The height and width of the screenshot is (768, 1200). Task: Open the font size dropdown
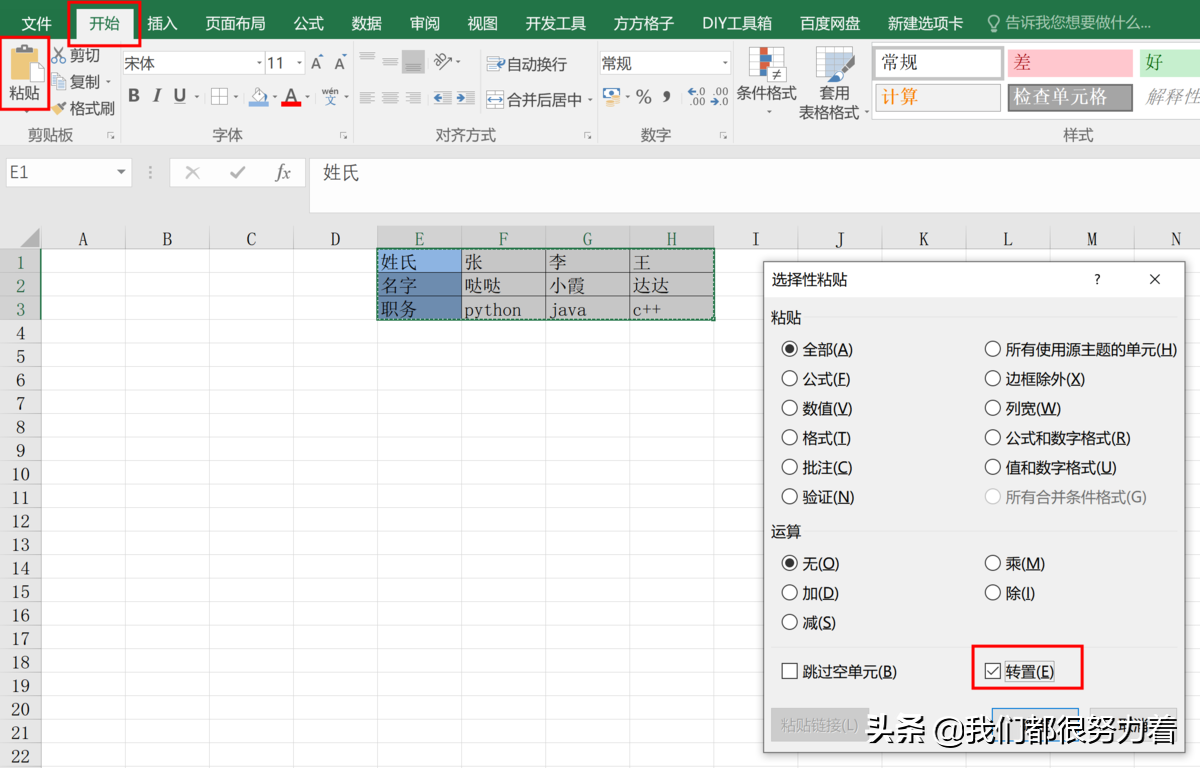coord(298,63)
